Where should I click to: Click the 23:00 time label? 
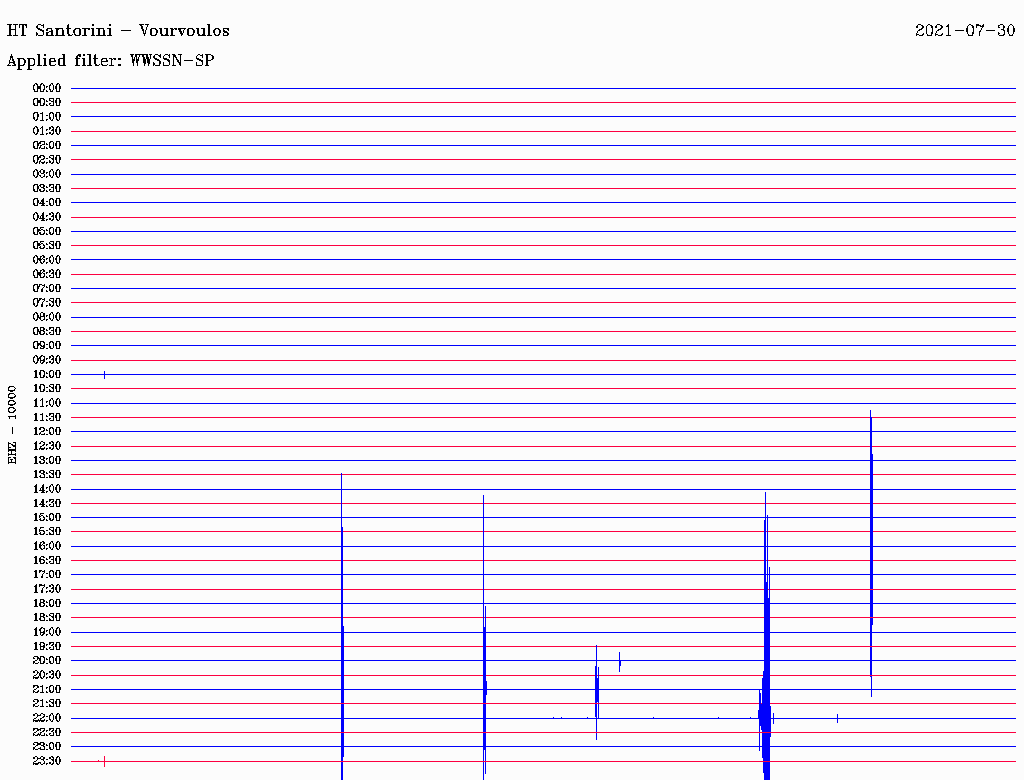(47, 747)
